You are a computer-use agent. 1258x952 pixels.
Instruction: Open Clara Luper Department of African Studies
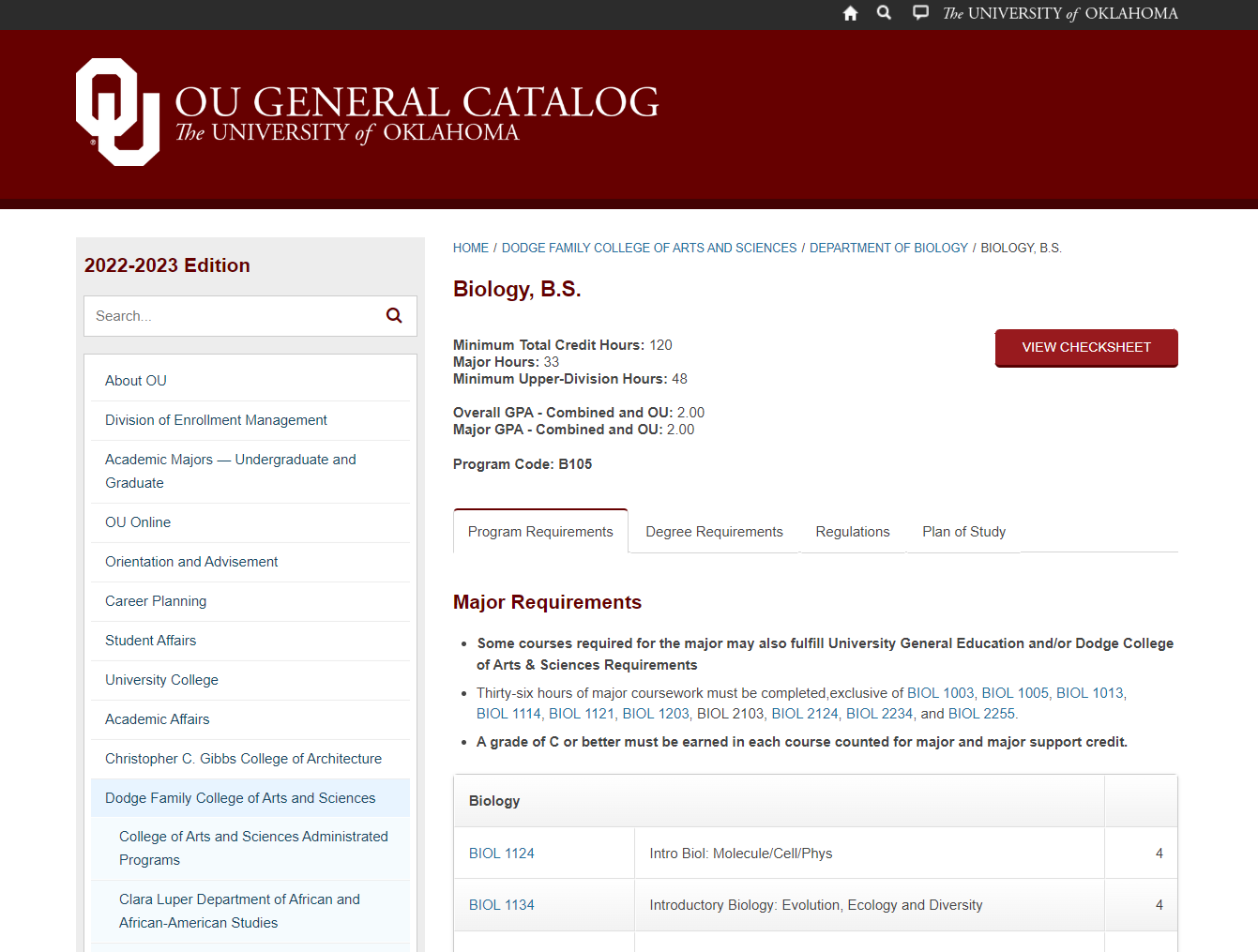click(239, 911)
